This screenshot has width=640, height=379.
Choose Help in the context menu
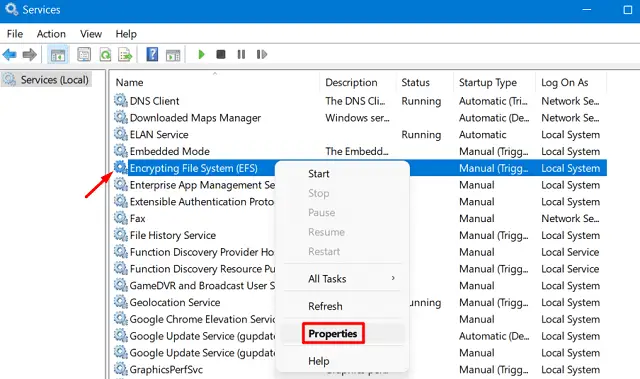[x=318, y=361]
